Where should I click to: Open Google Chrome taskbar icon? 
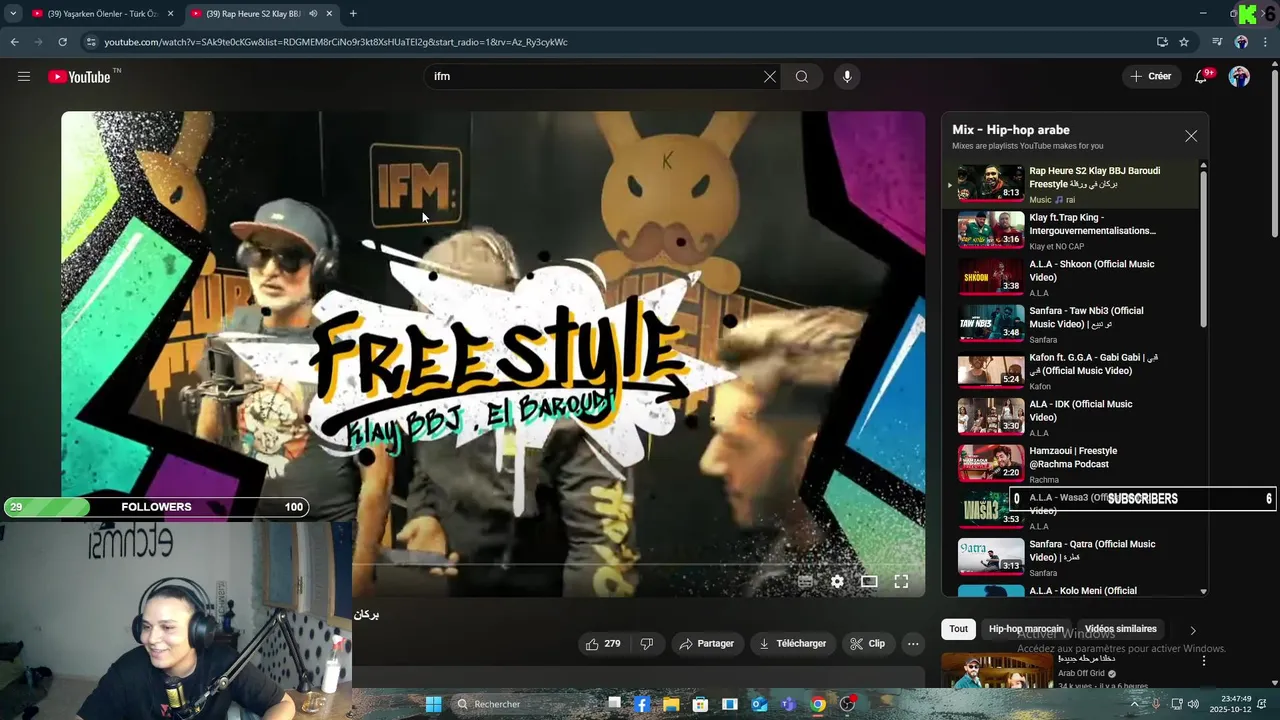pyautogui.click(x=818, y=704)
